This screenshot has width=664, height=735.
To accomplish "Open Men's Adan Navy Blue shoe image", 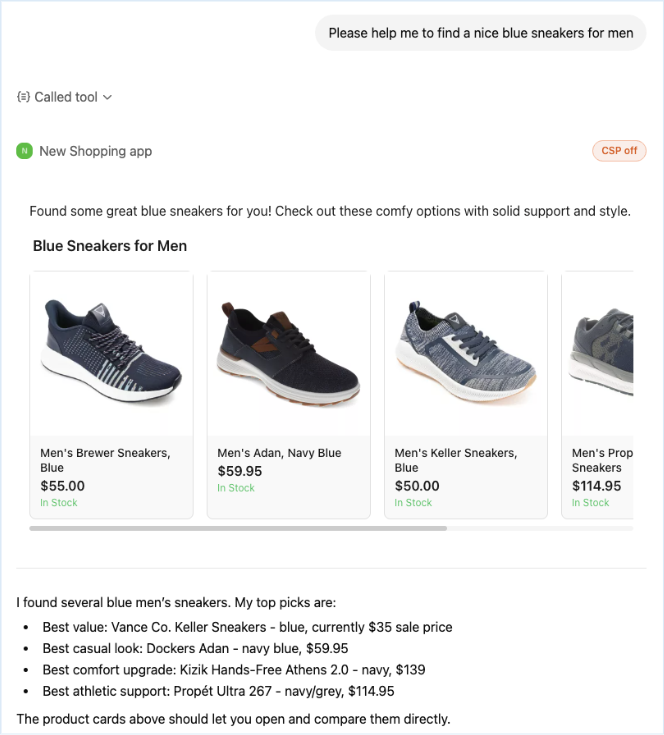I will pos(289,354).
